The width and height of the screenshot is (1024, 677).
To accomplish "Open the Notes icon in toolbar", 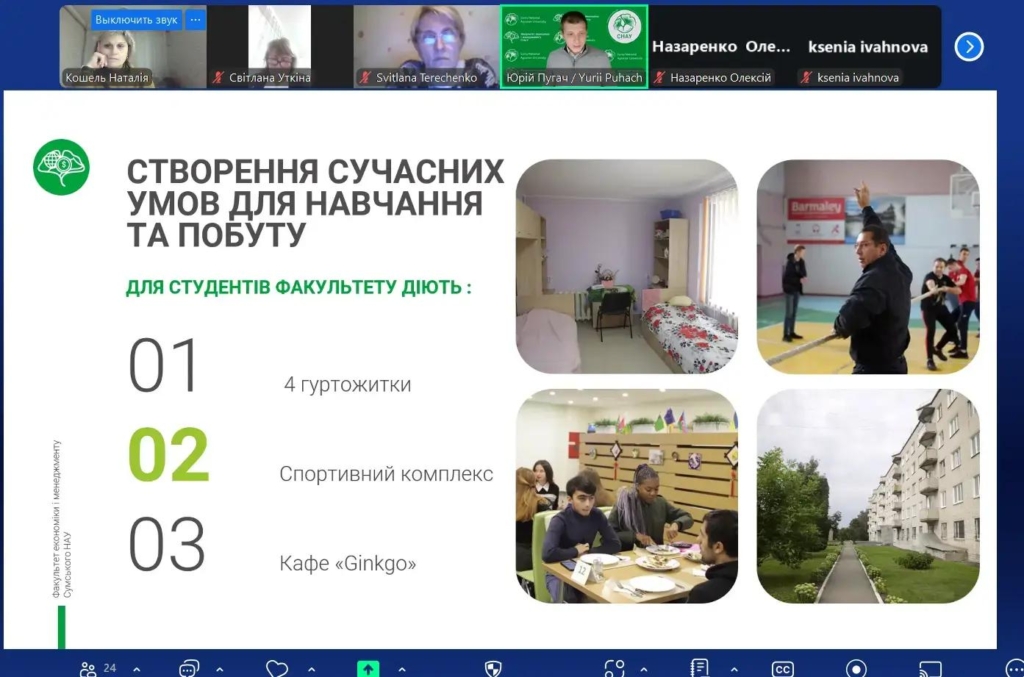I will (x=699, y=668).
